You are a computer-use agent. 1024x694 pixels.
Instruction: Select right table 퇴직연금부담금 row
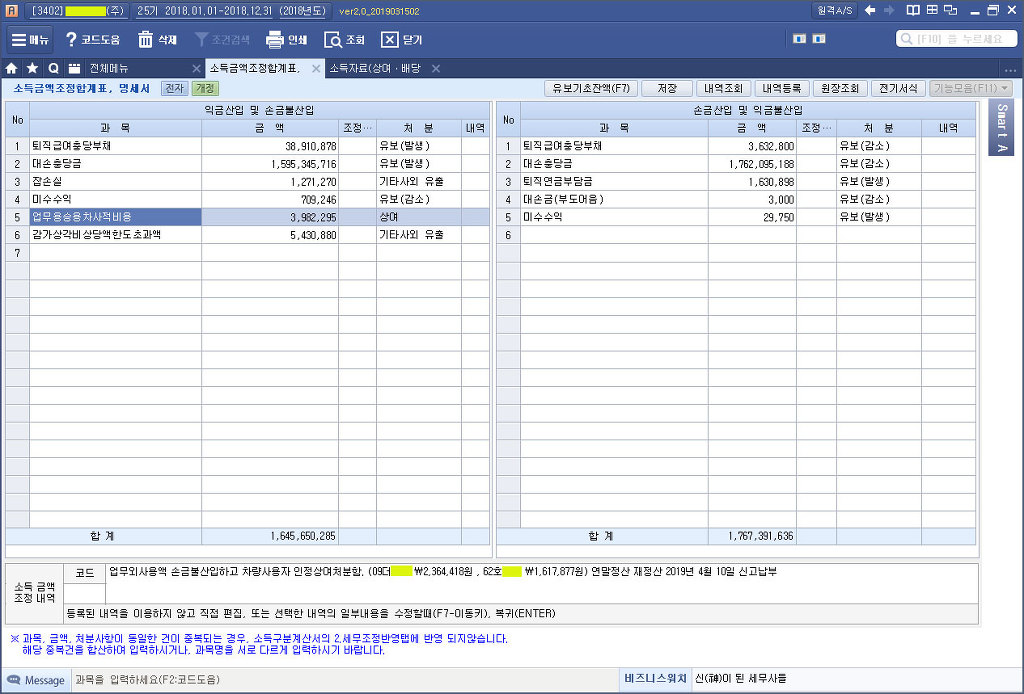(x=736, y=181)
